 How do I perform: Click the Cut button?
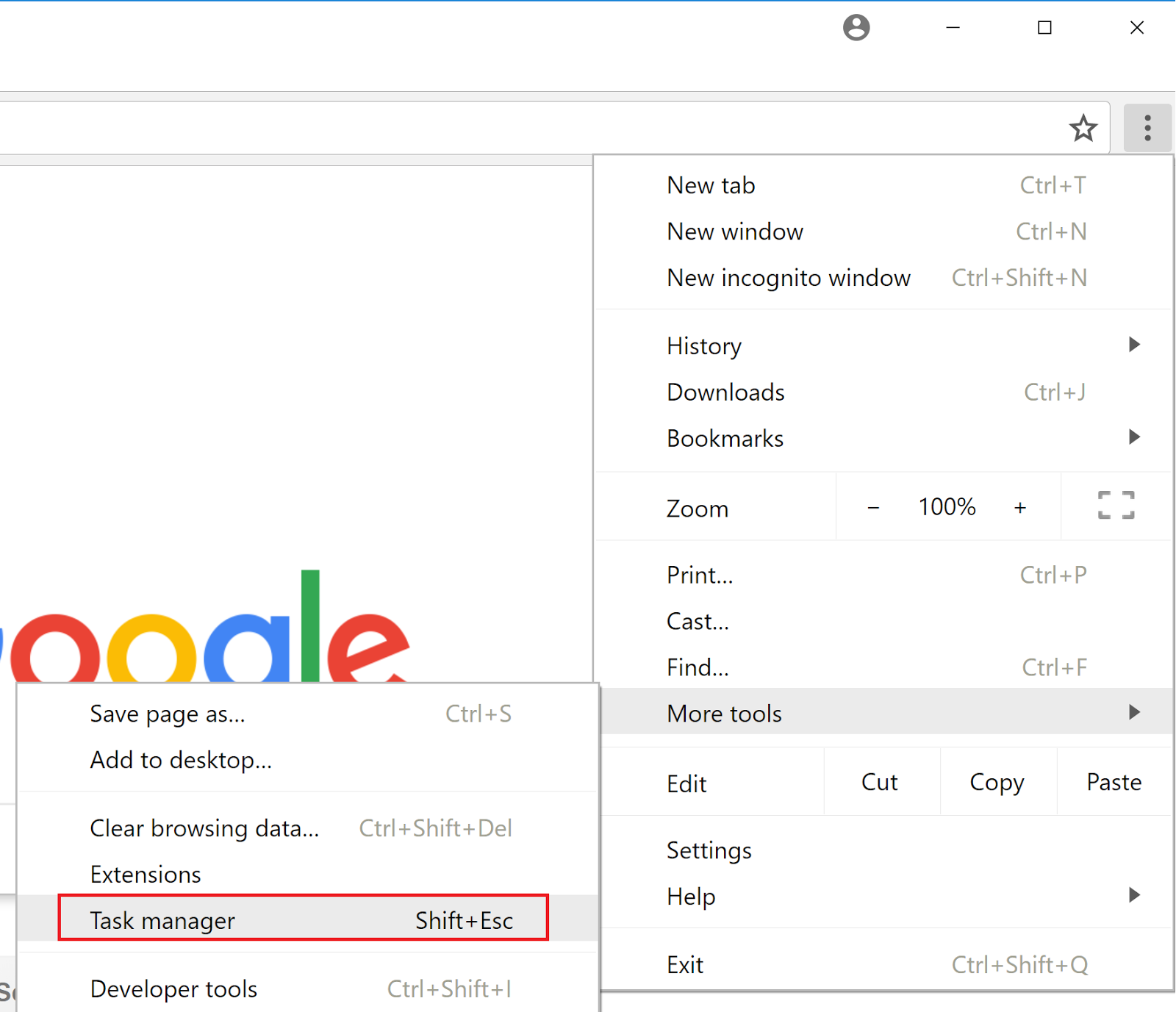(x=880, y=782)
